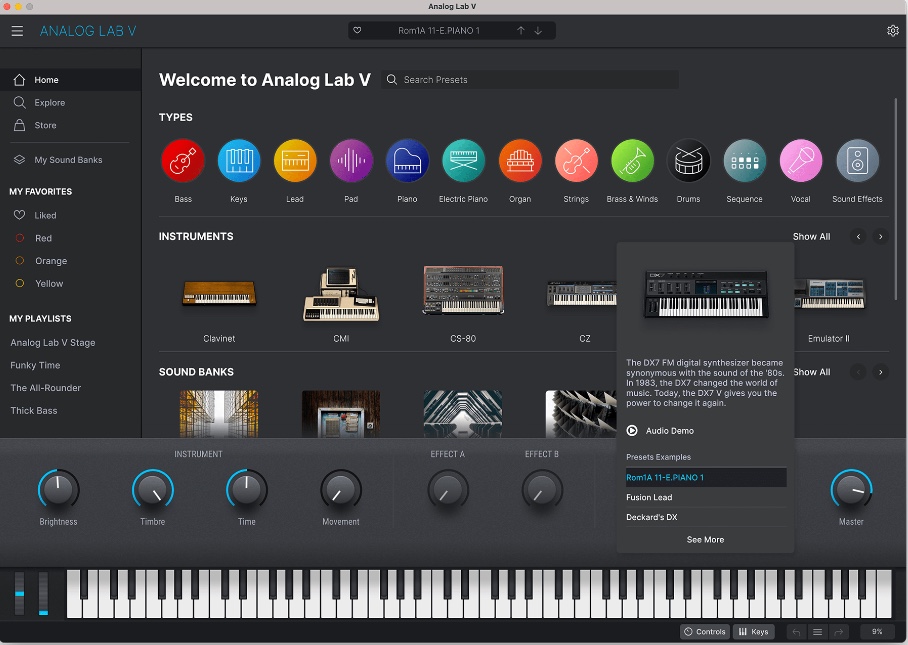This screenshot has height=645, width=908.
Task: Open the Store sidebar item
Action: point(71,125)
